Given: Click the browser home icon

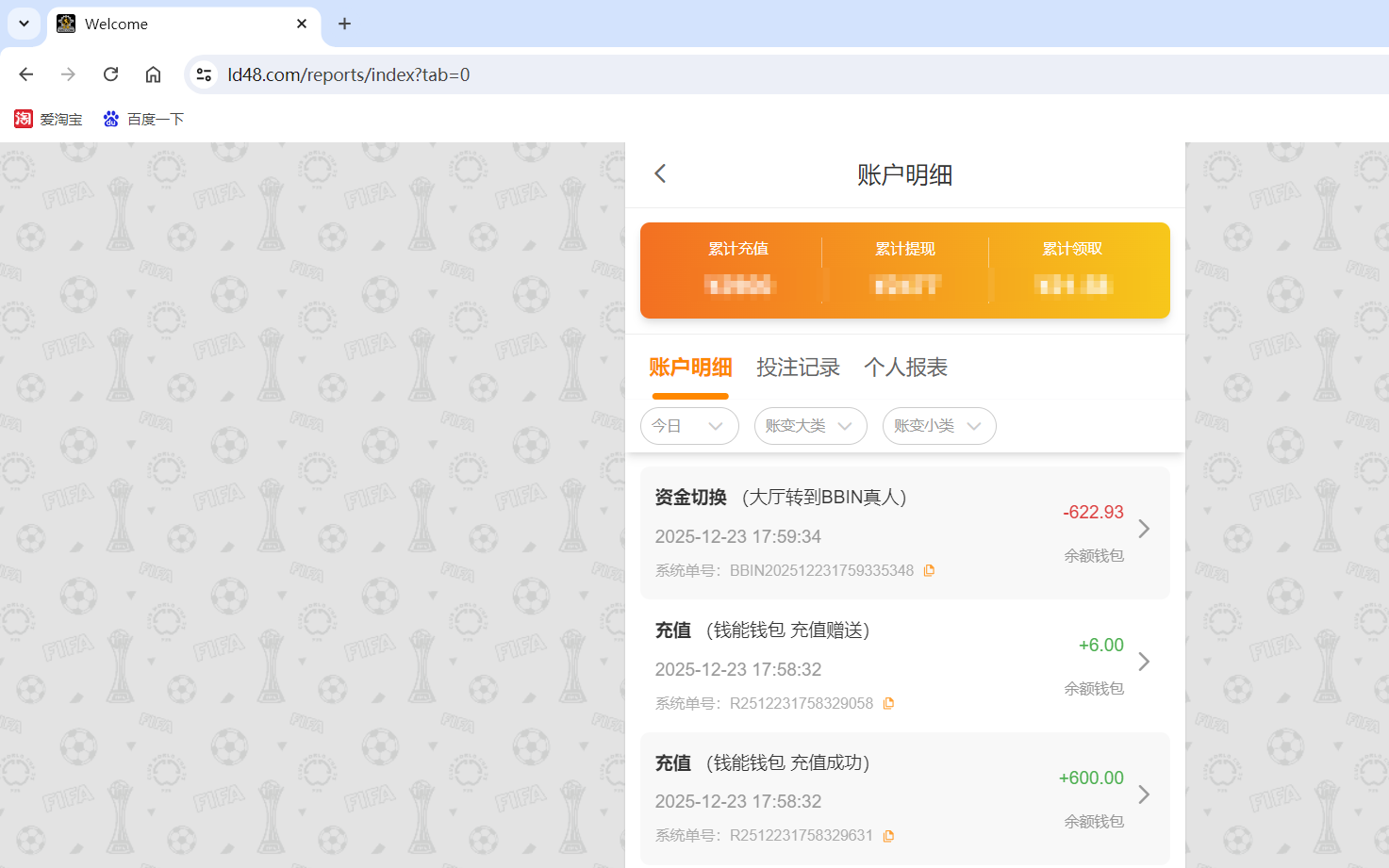Looking at the screenshot, I should pyautogui.click(x=153, y=74).
